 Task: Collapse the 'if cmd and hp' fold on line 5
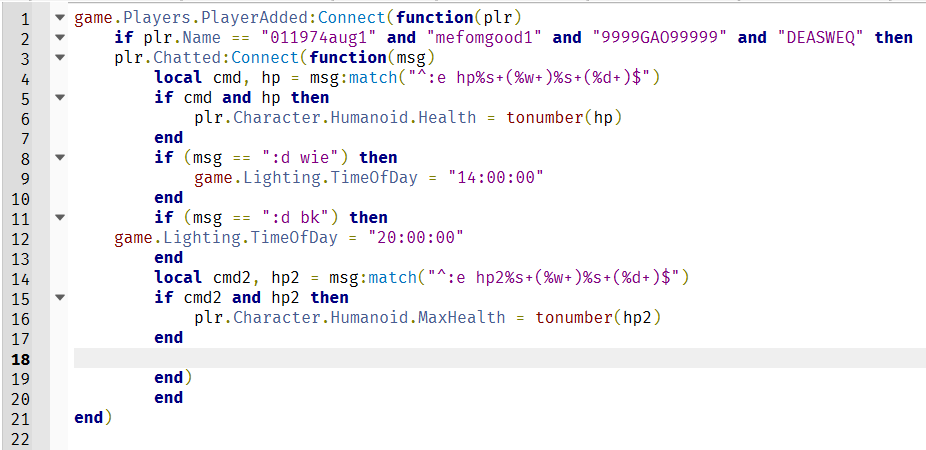(x=59, y=97)
